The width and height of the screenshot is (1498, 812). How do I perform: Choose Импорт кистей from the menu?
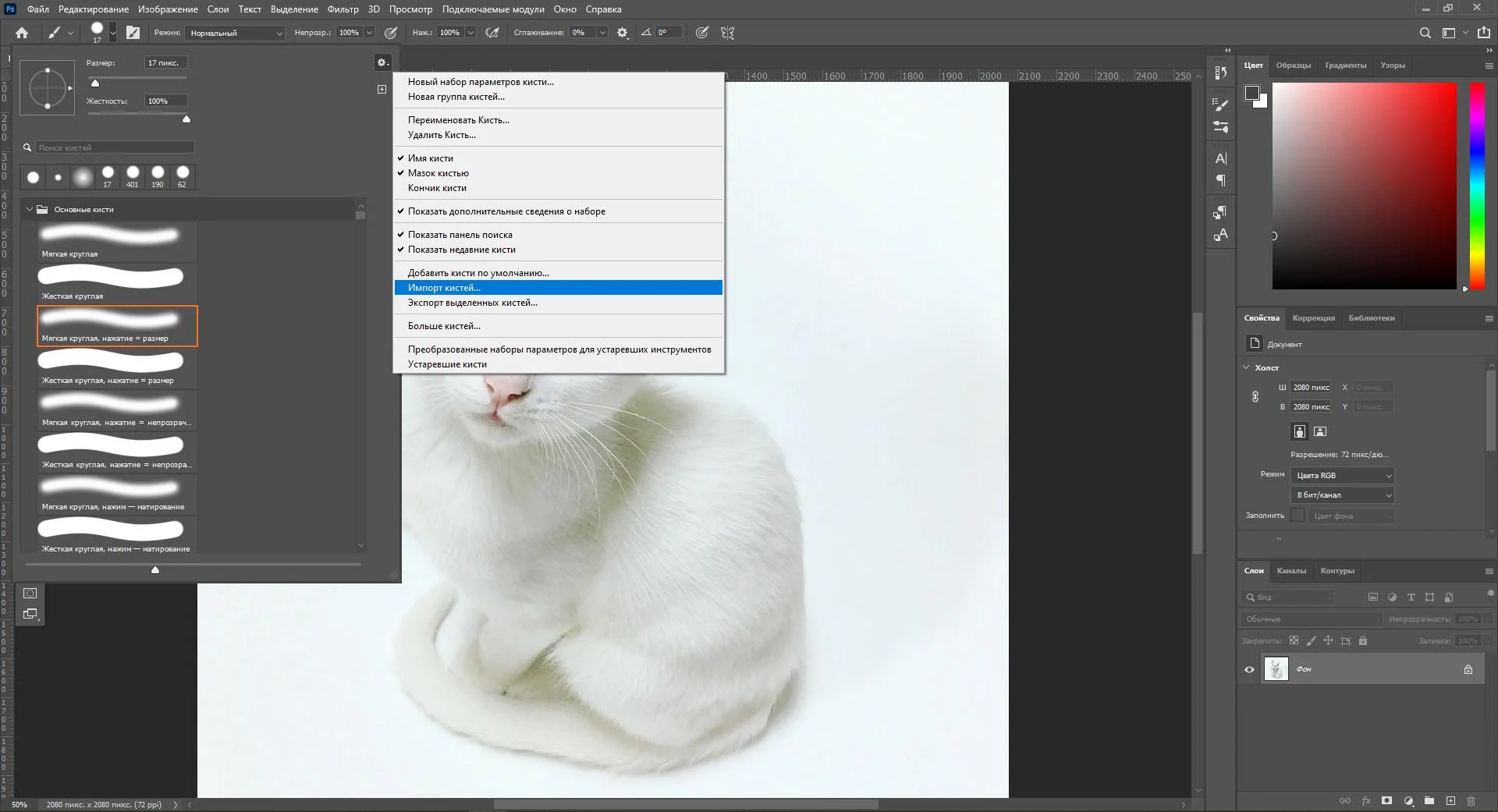[444, 288]
